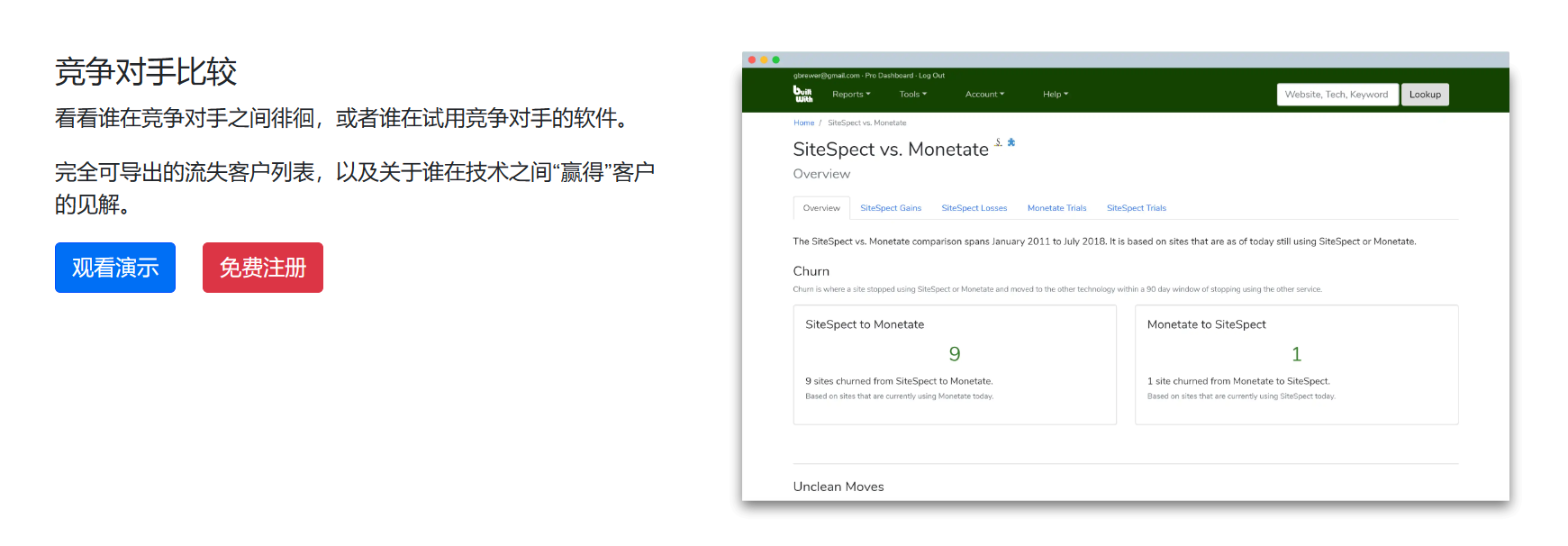This screenshot has width=1568, height=546.
Task: Click the 免费注册 red button
Action: (263, 268)
